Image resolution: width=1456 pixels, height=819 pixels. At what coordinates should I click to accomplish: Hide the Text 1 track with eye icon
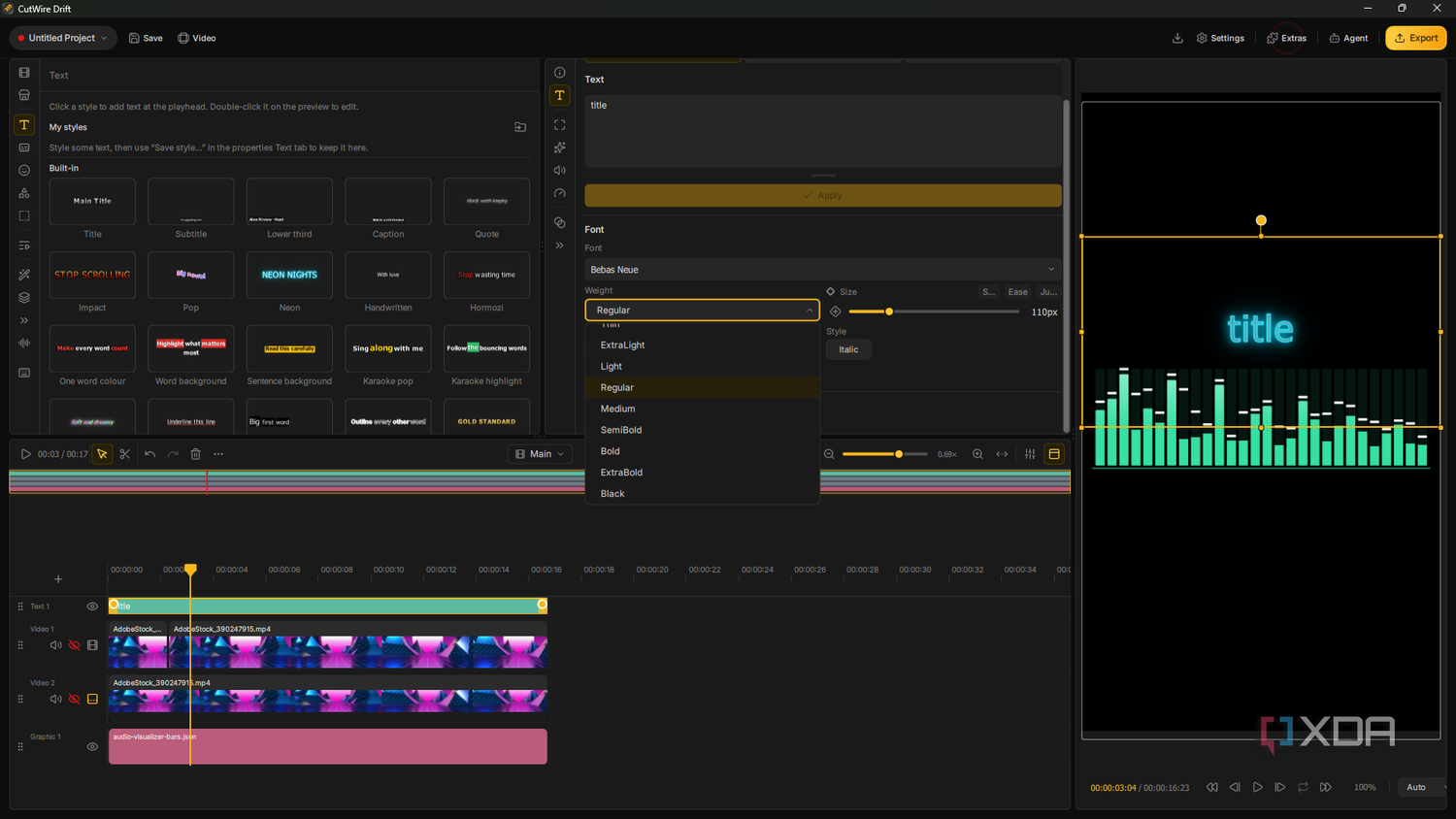tap(92, 606)
